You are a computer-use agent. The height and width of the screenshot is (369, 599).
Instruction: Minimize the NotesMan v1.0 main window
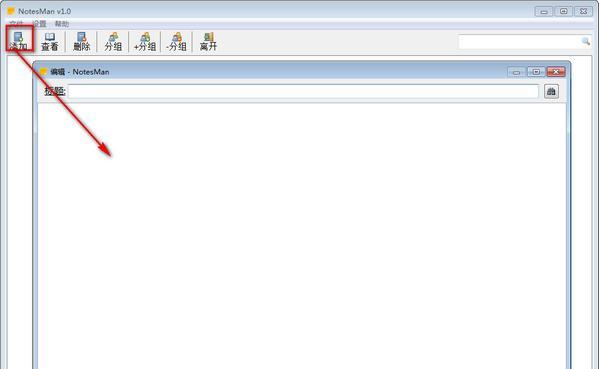coord(544,11)
